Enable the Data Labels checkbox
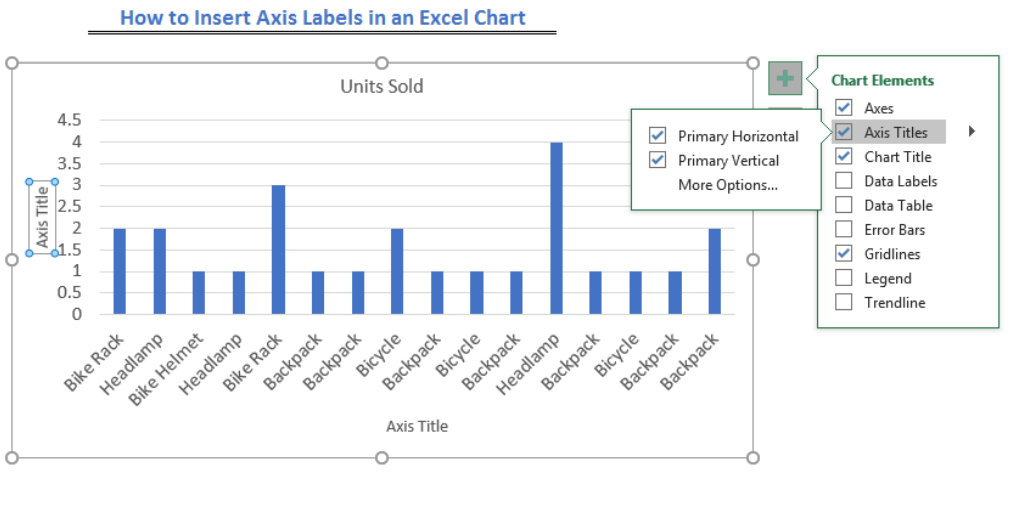The width and height of the screenshot is (1012, 506). pyautogui.click(x=844, y=180)
